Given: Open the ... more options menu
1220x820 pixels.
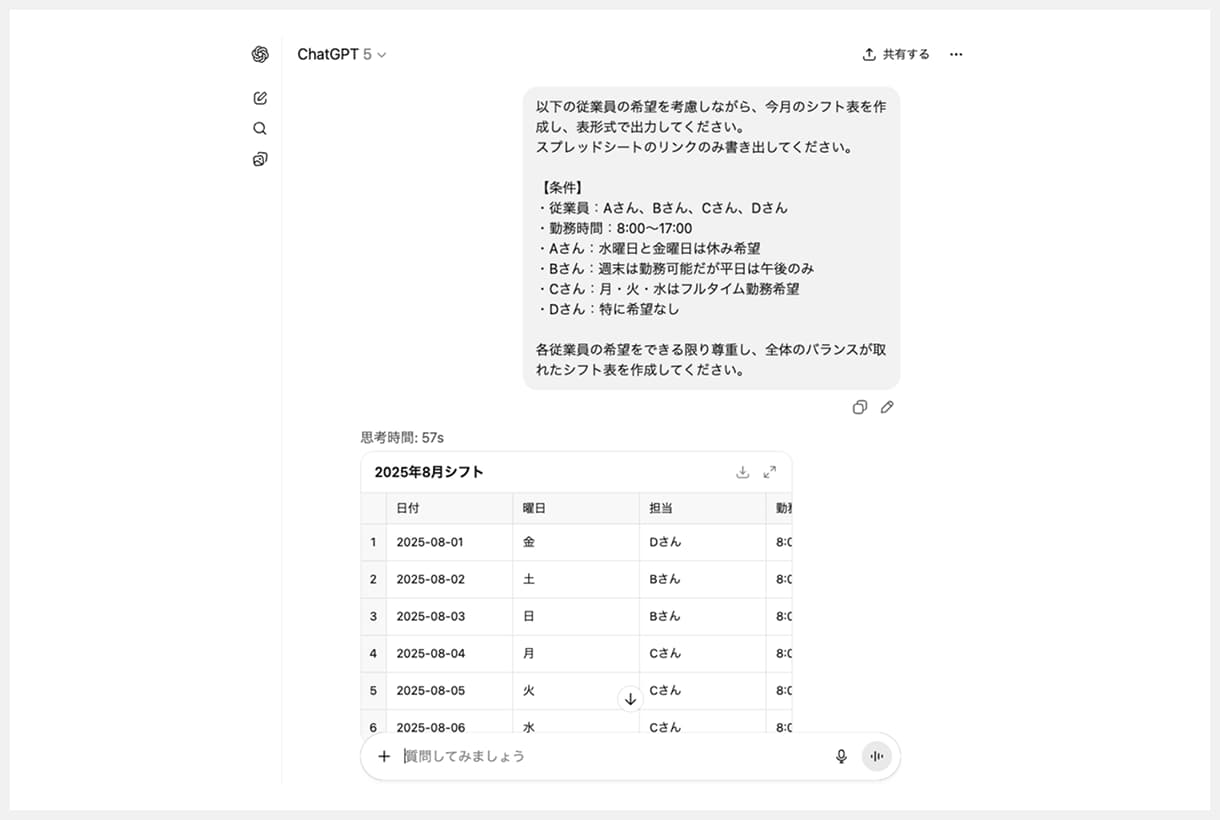Looking at the screenshot, I should (956, 54).
